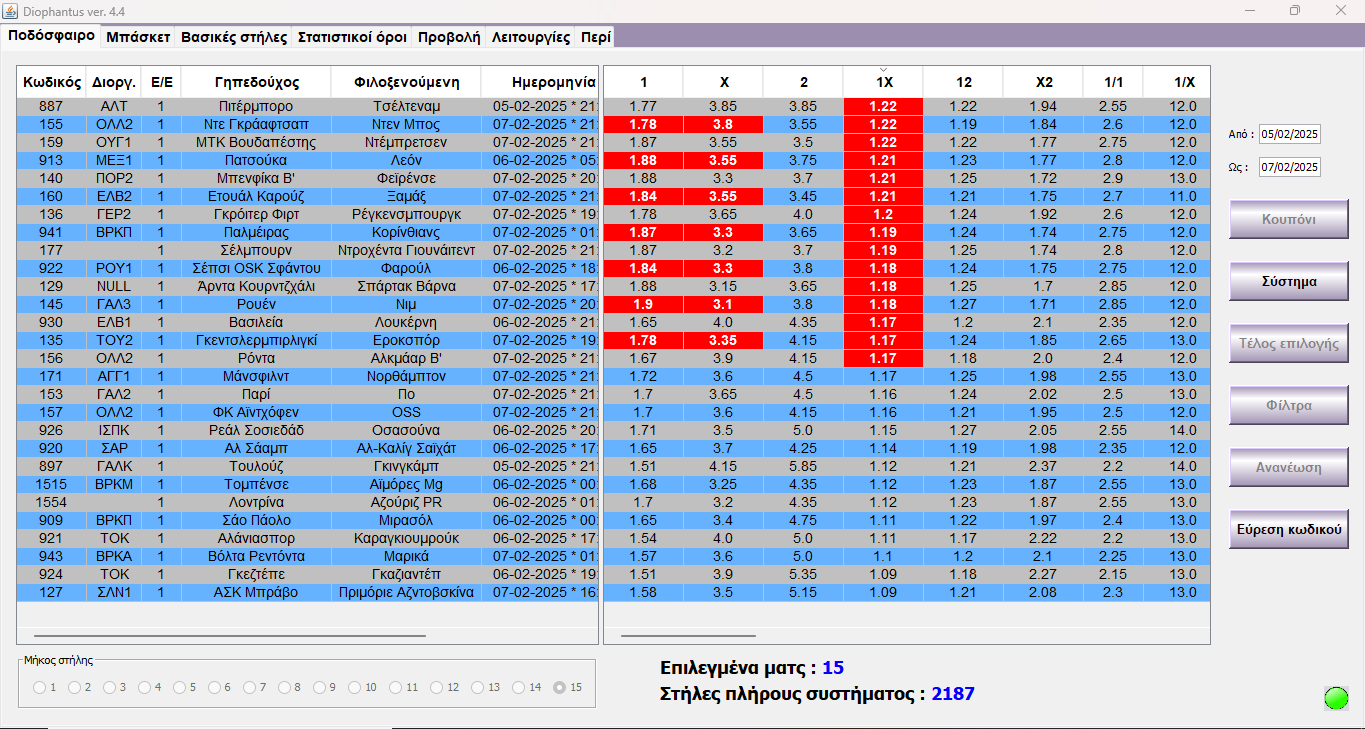Click the left table horizontal scrollbar
The height and width of the screenshot is (729, 1365).
pyautogui.click(x=230, y=635)
